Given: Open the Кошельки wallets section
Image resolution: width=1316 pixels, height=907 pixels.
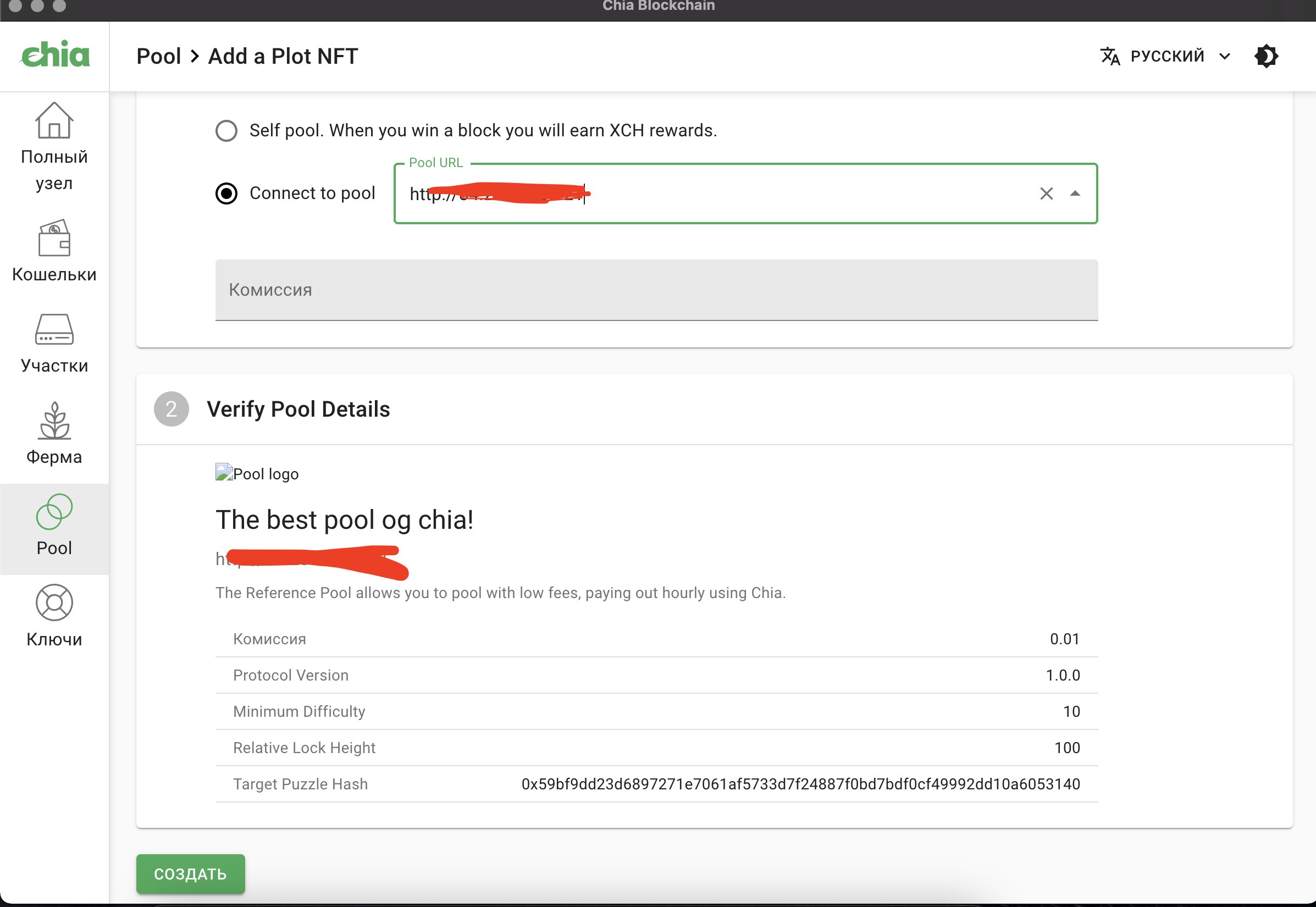Looking at the screenshot, I should point(54,251).
